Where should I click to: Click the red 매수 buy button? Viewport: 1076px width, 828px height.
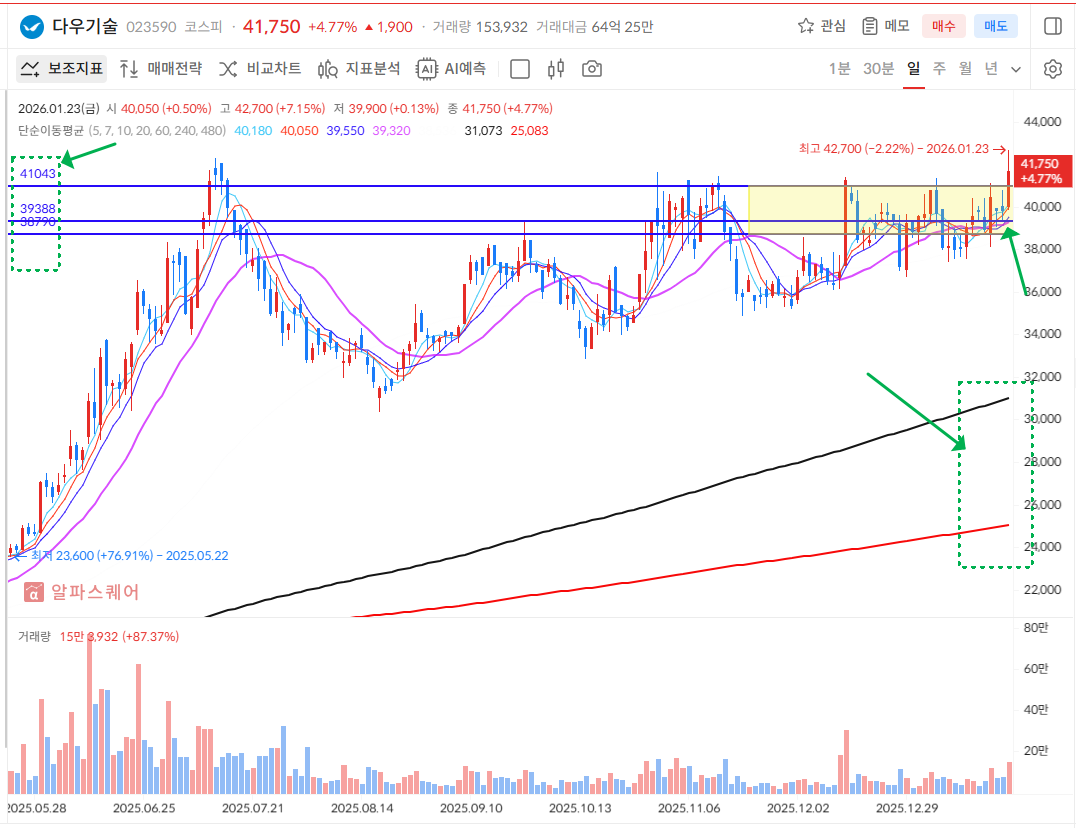coord(943,26)
